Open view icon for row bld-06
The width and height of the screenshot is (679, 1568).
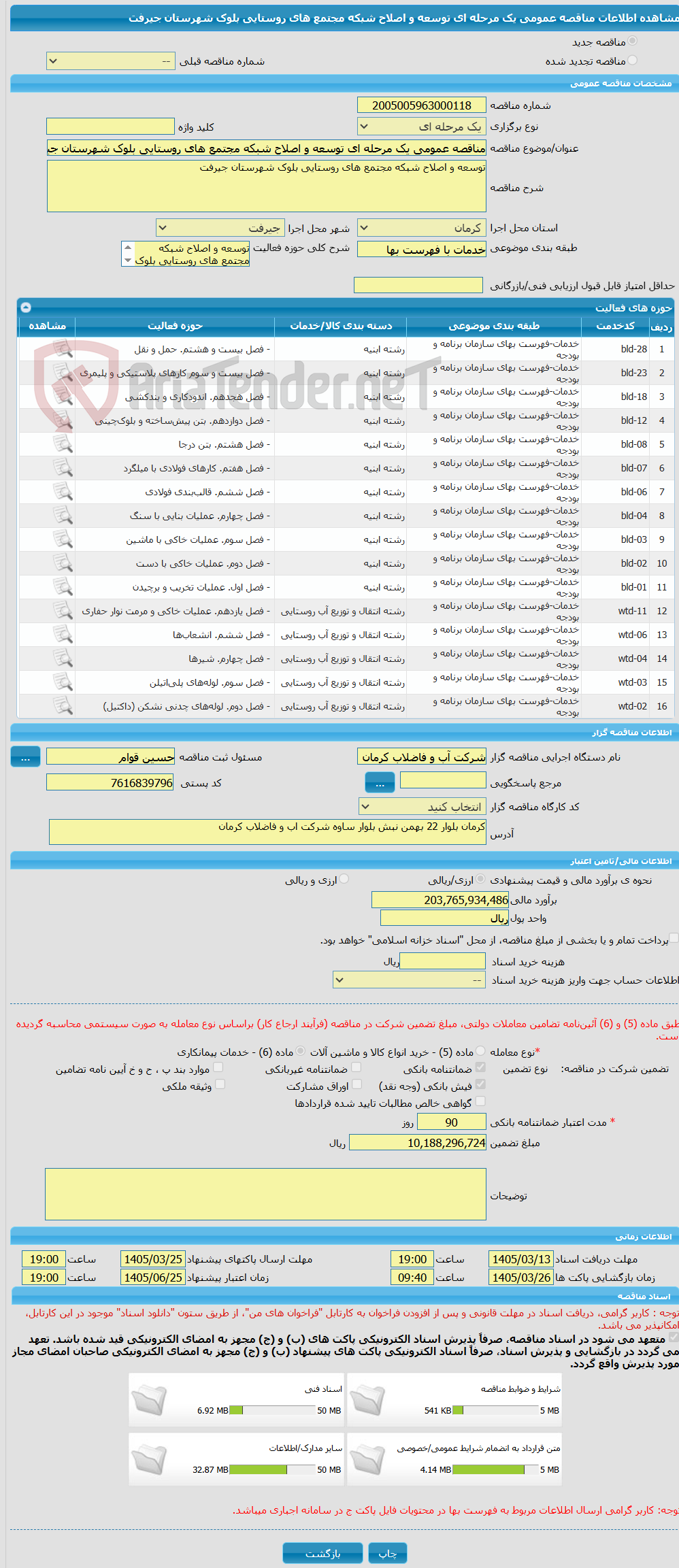click(x=63, y=492)
